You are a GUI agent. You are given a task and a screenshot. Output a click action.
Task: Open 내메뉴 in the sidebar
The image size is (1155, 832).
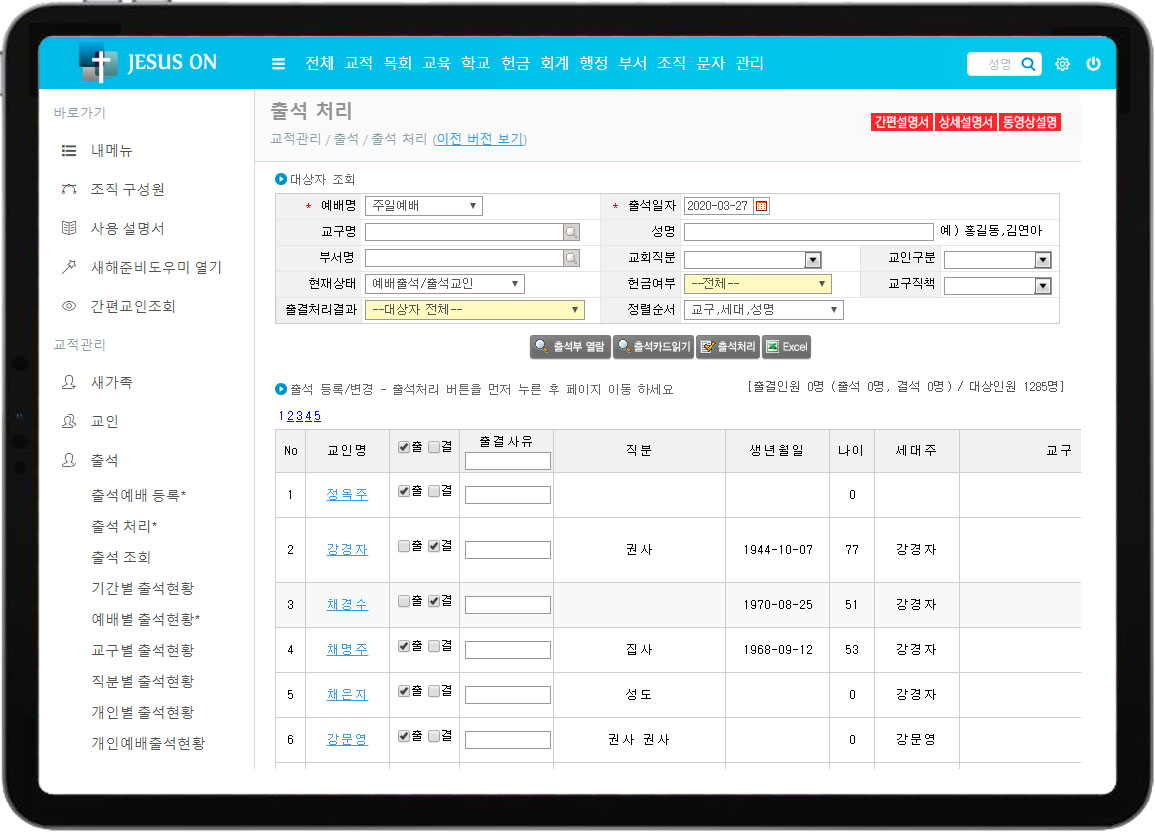[x=111, y=151]
